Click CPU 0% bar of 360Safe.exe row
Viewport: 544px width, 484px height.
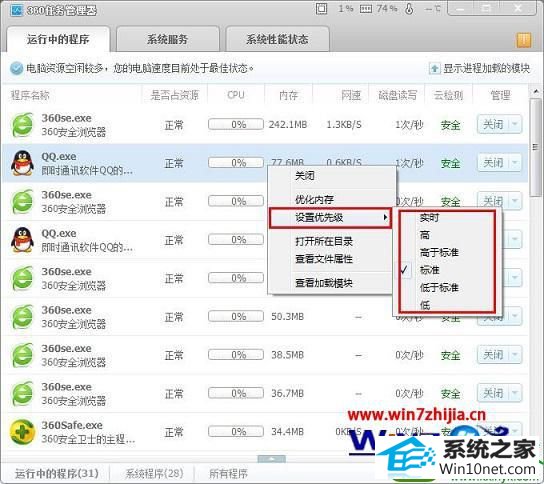(x=236, y=432)
